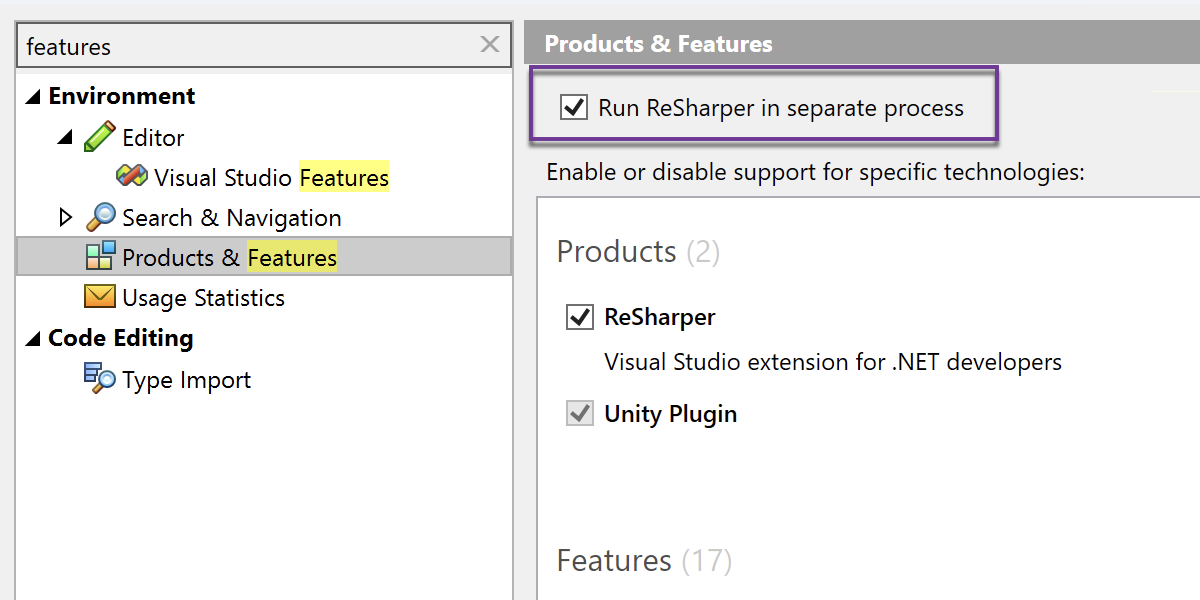
Task: Click the Search & Navigation magnifier icon
Action: point(100,217)
